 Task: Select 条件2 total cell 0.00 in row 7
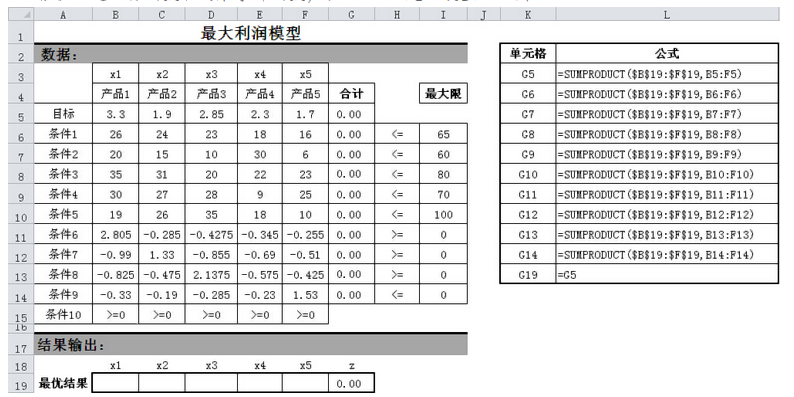click(x=351, y=154)
